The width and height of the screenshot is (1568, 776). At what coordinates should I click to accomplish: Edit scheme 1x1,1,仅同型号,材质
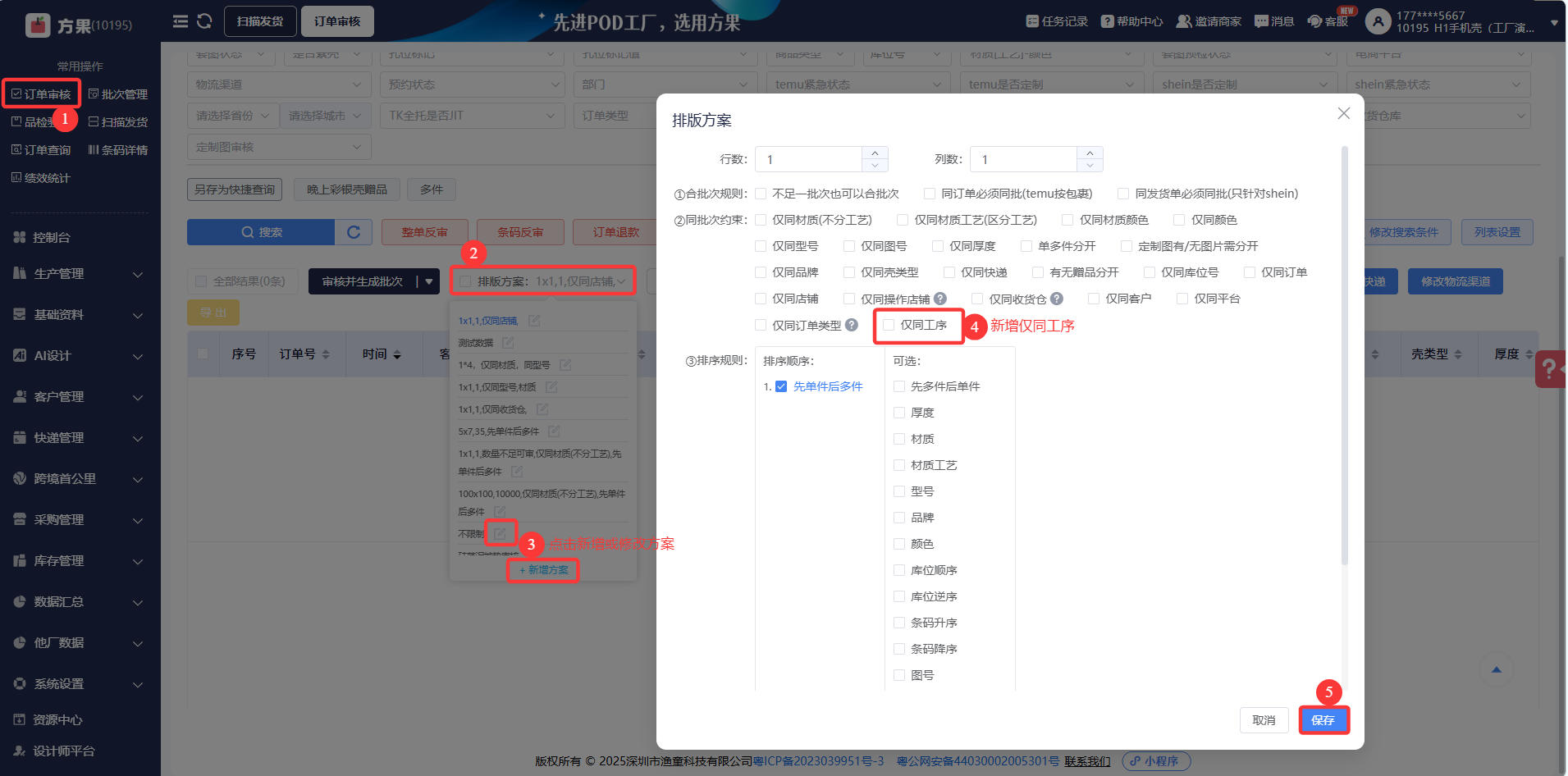pos(551,386)
